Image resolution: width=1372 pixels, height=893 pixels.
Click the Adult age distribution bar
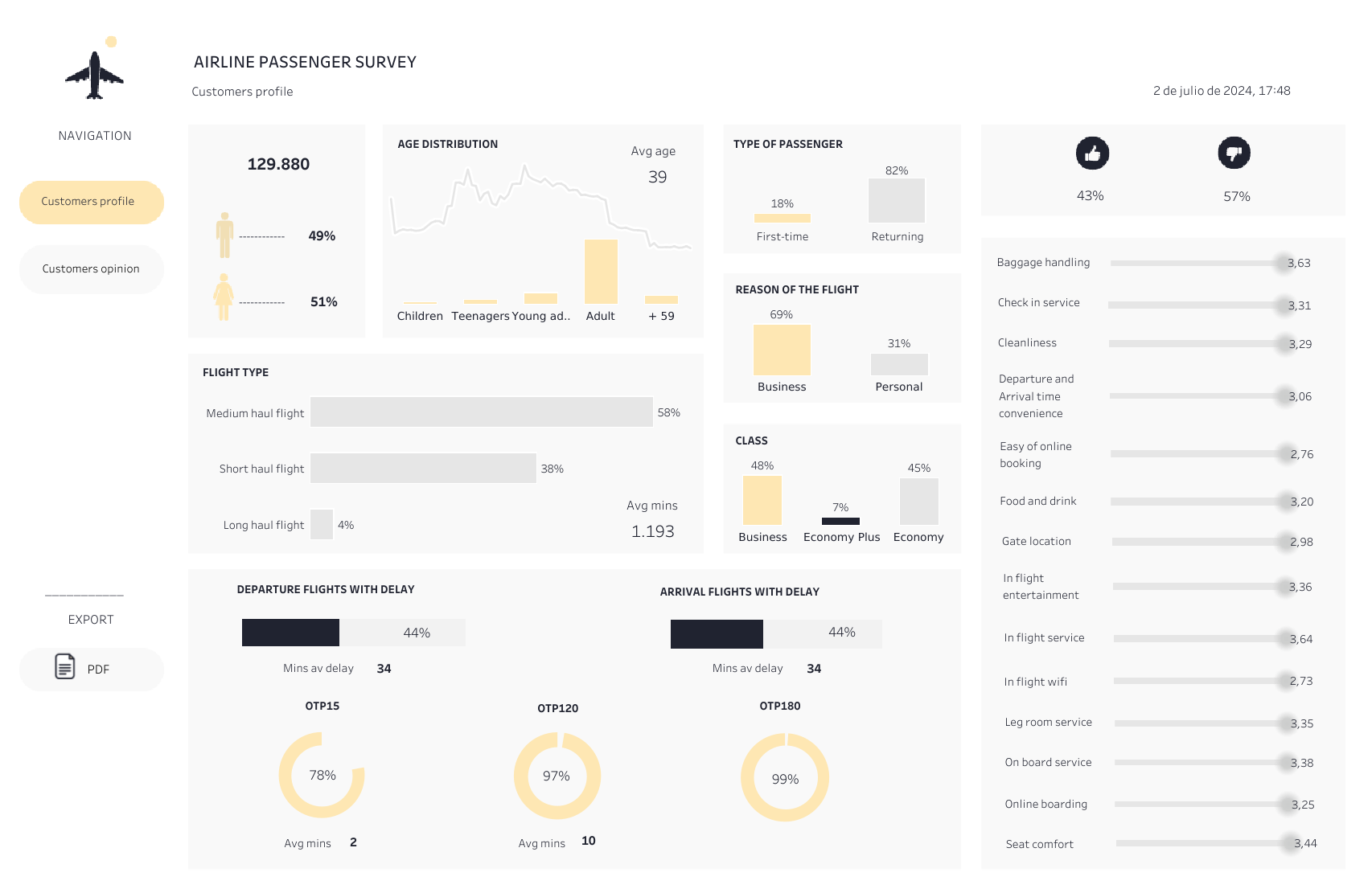(601, 272)
